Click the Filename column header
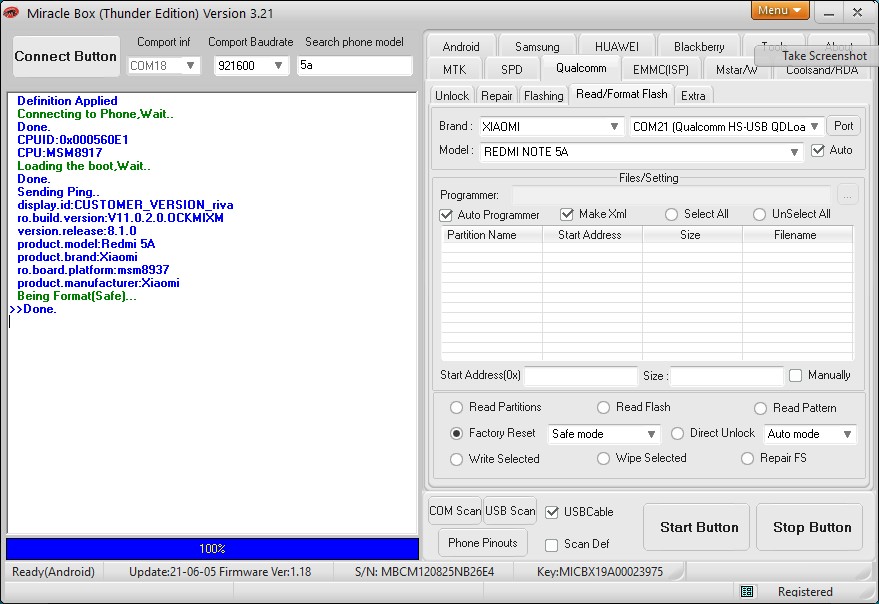The width and height of the screenshot is (879, 604). point(798,235)
